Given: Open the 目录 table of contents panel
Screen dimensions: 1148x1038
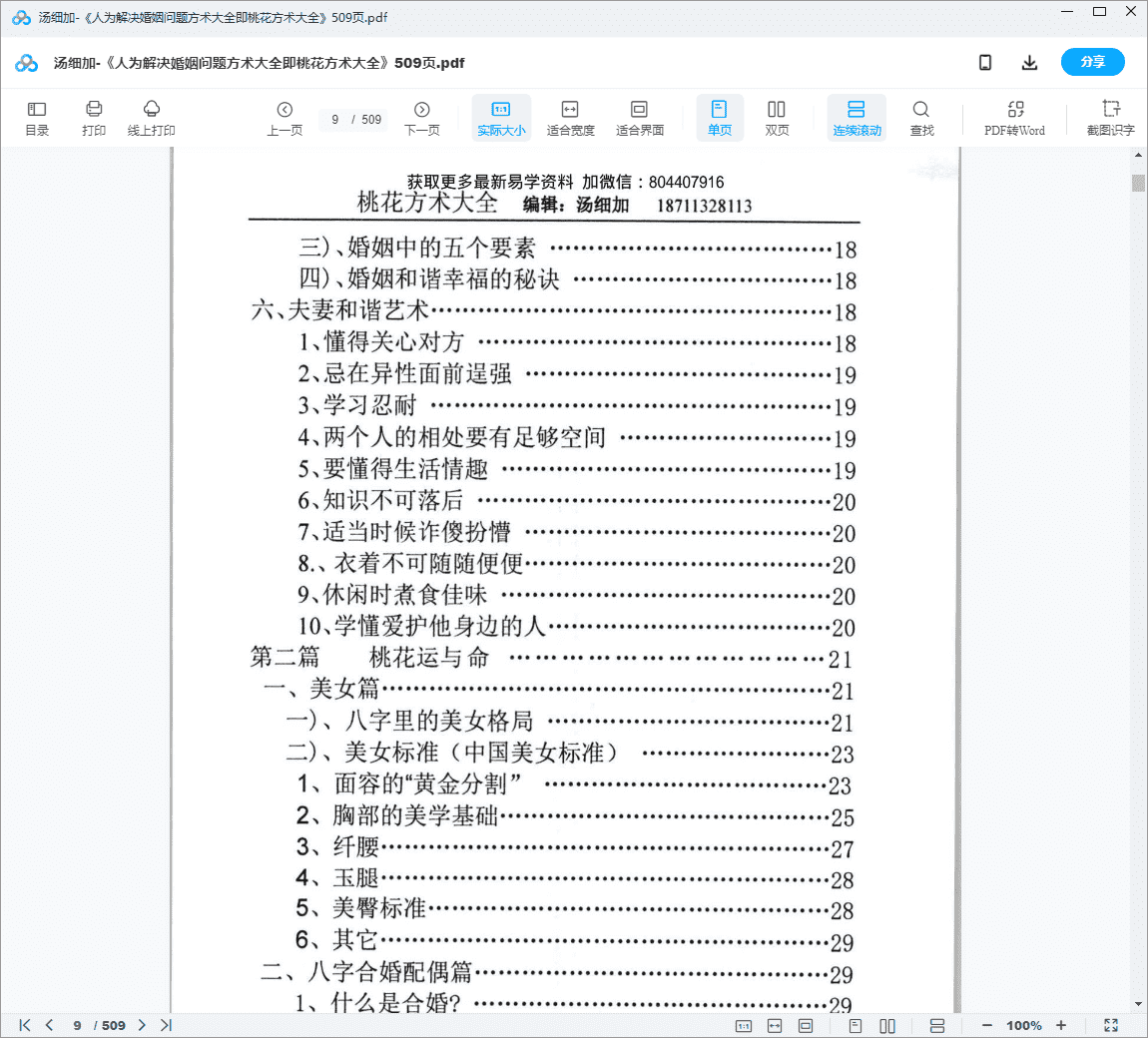Looking at the screenshot, I should click(37, 118).
